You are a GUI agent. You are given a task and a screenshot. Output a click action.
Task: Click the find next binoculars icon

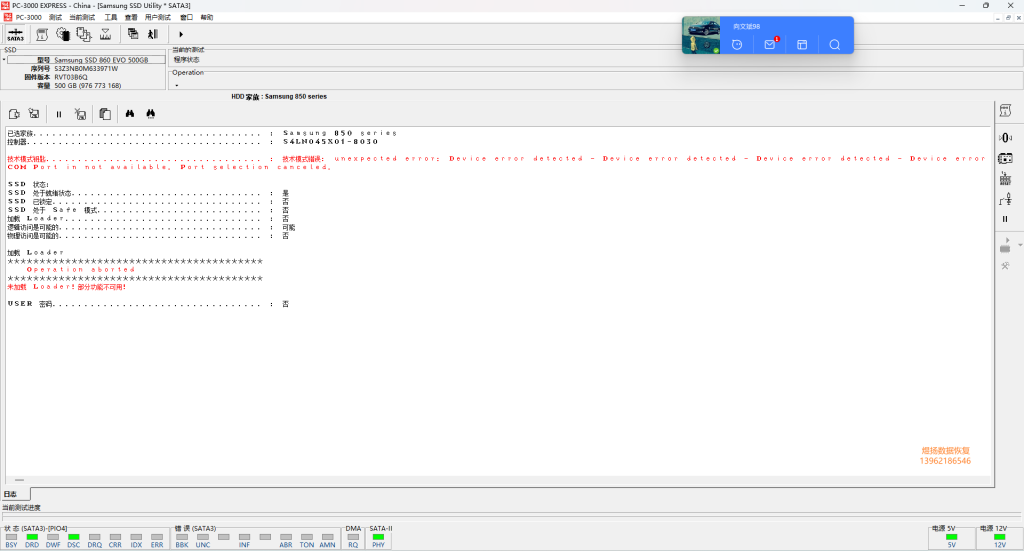pos(151,114)
